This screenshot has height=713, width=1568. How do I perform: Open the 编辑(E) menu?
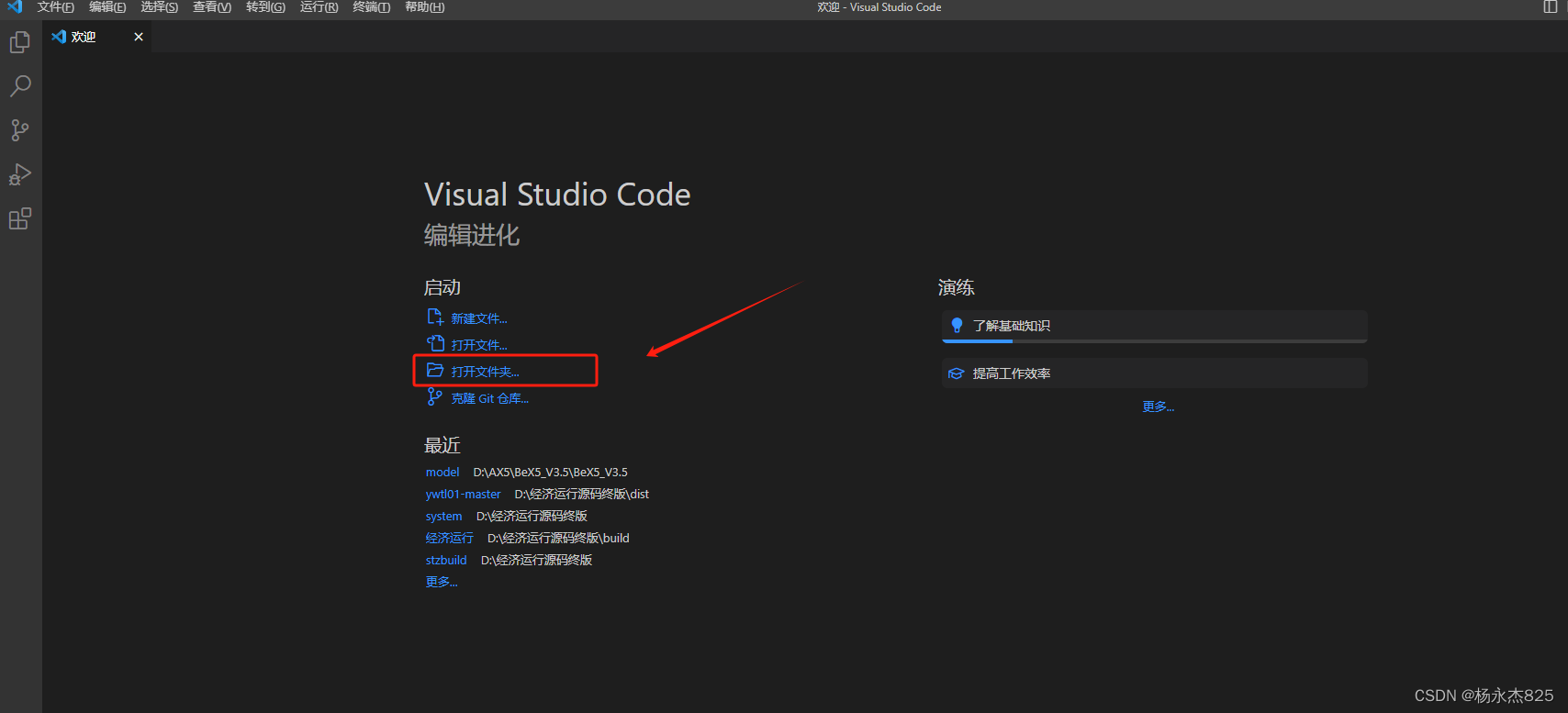107,6
